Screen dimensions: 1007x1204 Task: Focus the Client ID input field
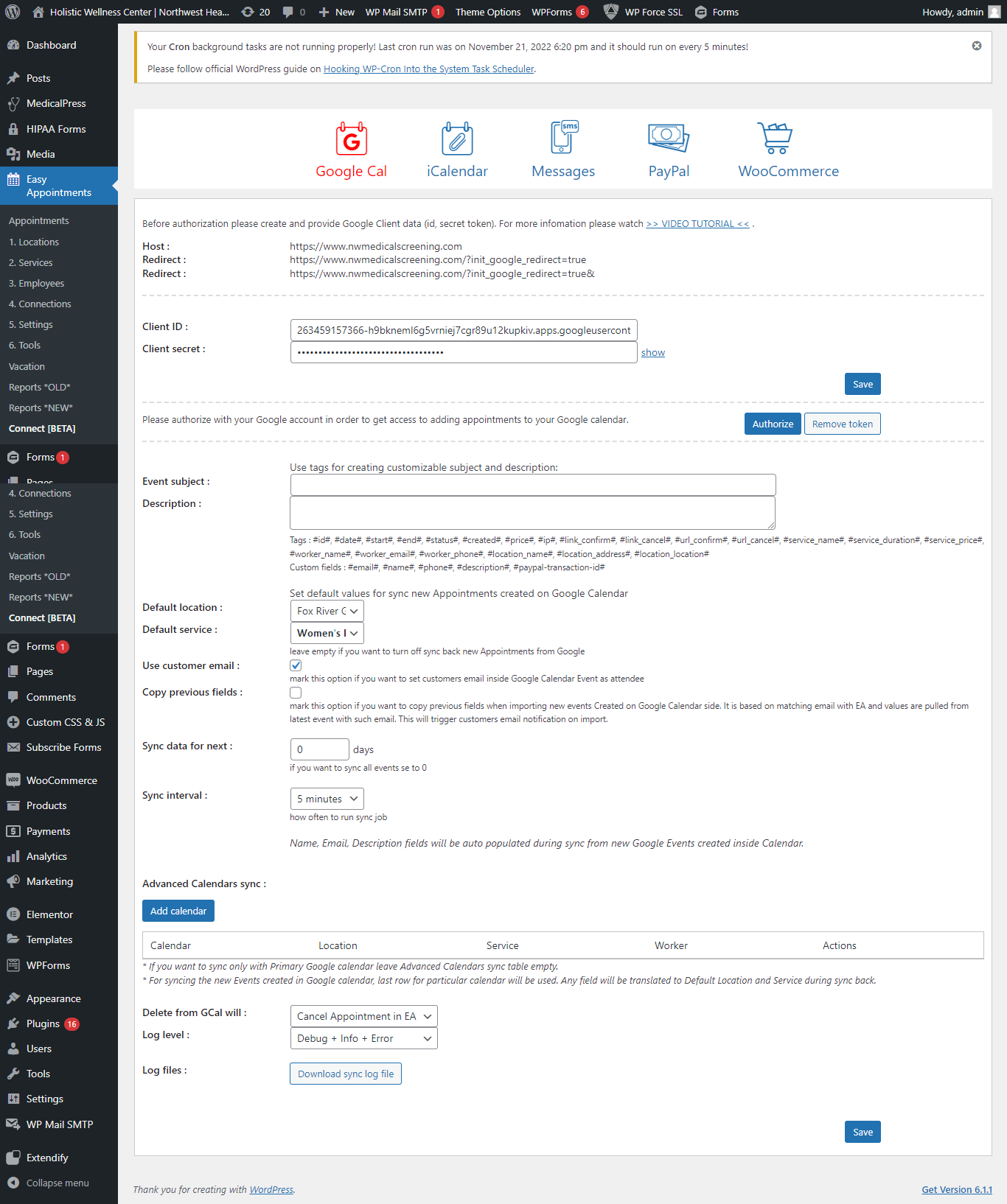click(464, 330)
